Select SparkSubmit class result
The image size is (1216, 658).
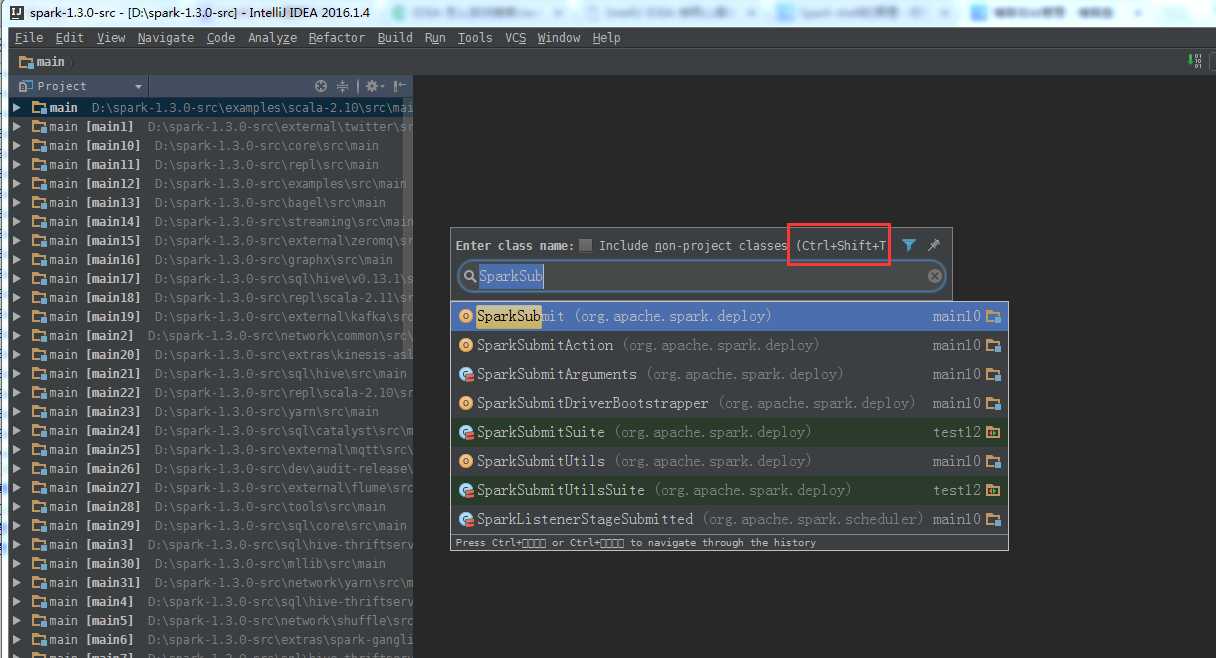729,316
